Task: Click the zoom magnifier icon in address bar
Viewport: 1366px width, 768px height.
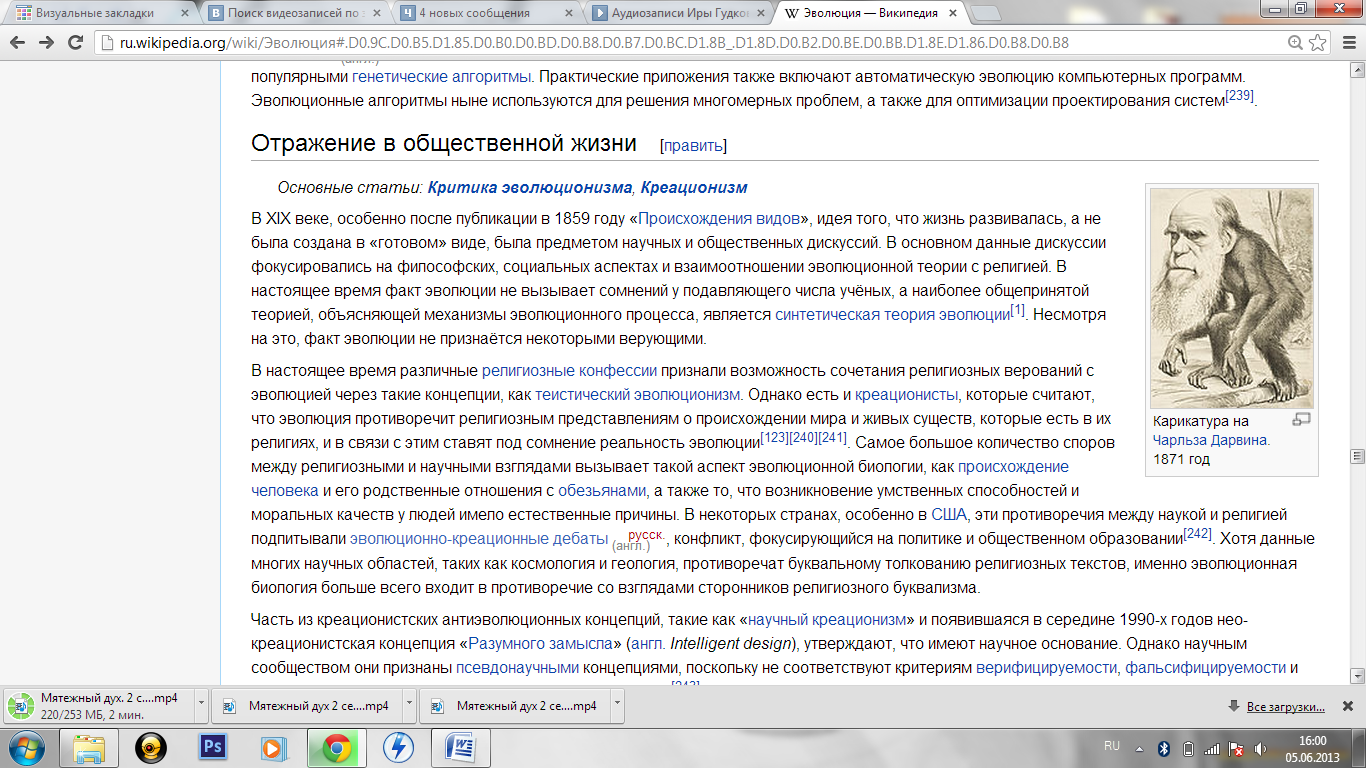Action: [x=1296, y=43]
